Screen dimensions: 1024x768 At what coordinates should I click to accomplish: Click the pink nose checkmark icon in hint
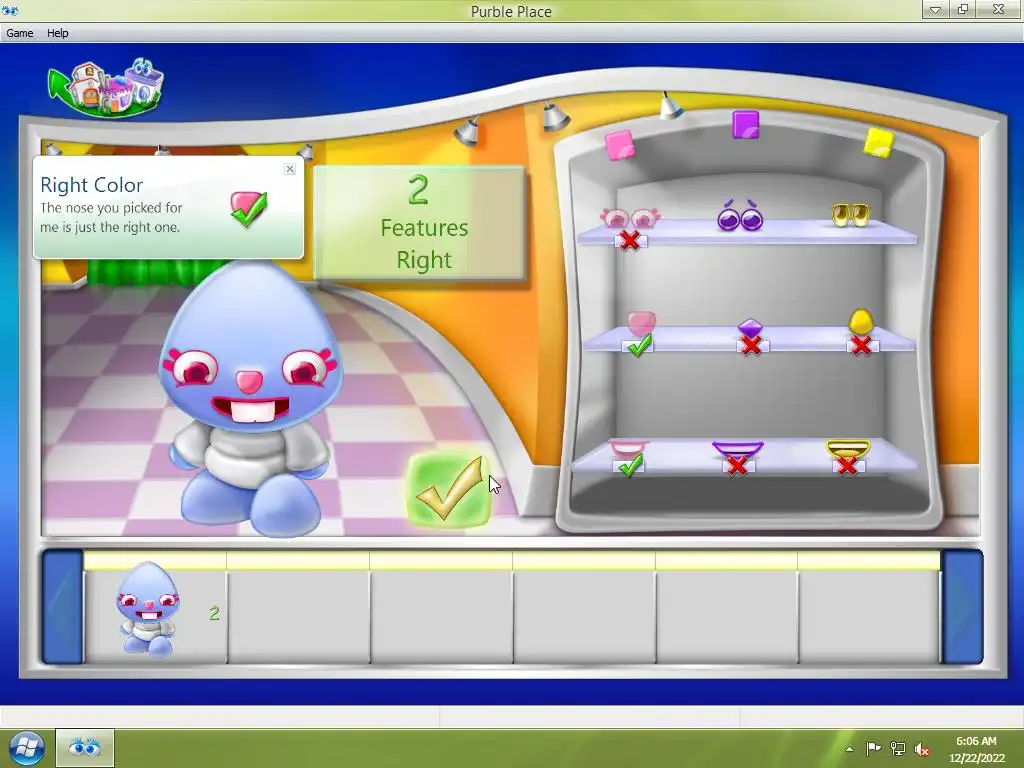click(x=249, y=208)
